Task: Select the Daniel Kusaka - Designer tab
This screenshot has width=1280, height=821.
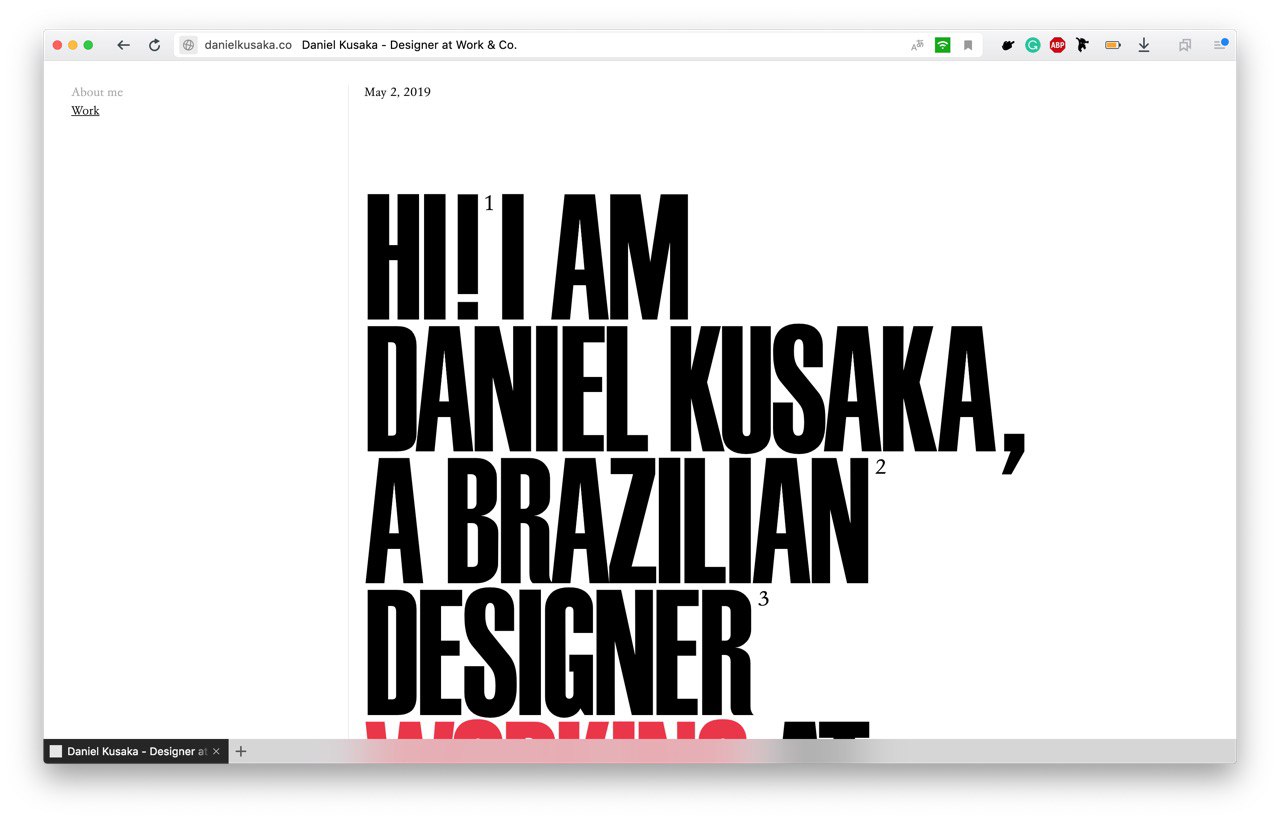Action: pyautogui.click(x=136, y=751)
